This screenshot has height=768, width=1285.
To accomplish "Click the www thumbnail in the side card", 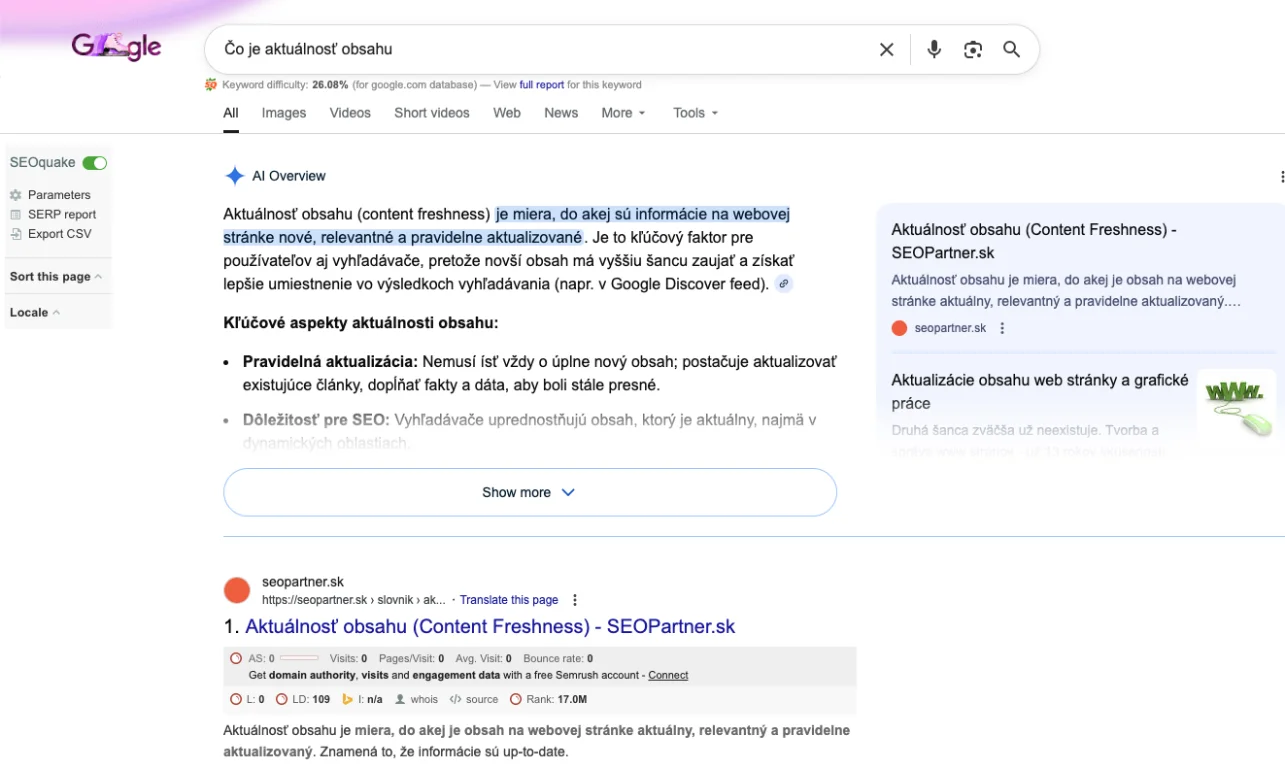I will click(x=1236, y=405).
